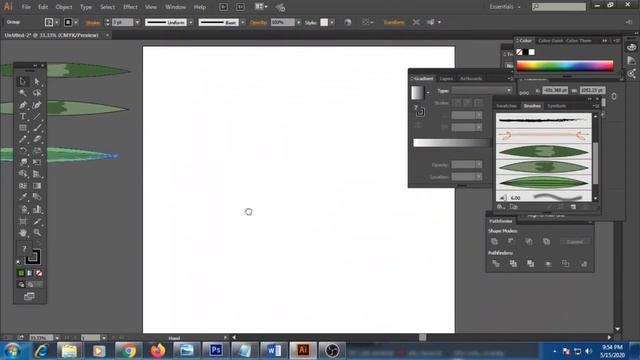Set fill to Color mode
Screen dimensions: 640x360
[x=21, y=273]
